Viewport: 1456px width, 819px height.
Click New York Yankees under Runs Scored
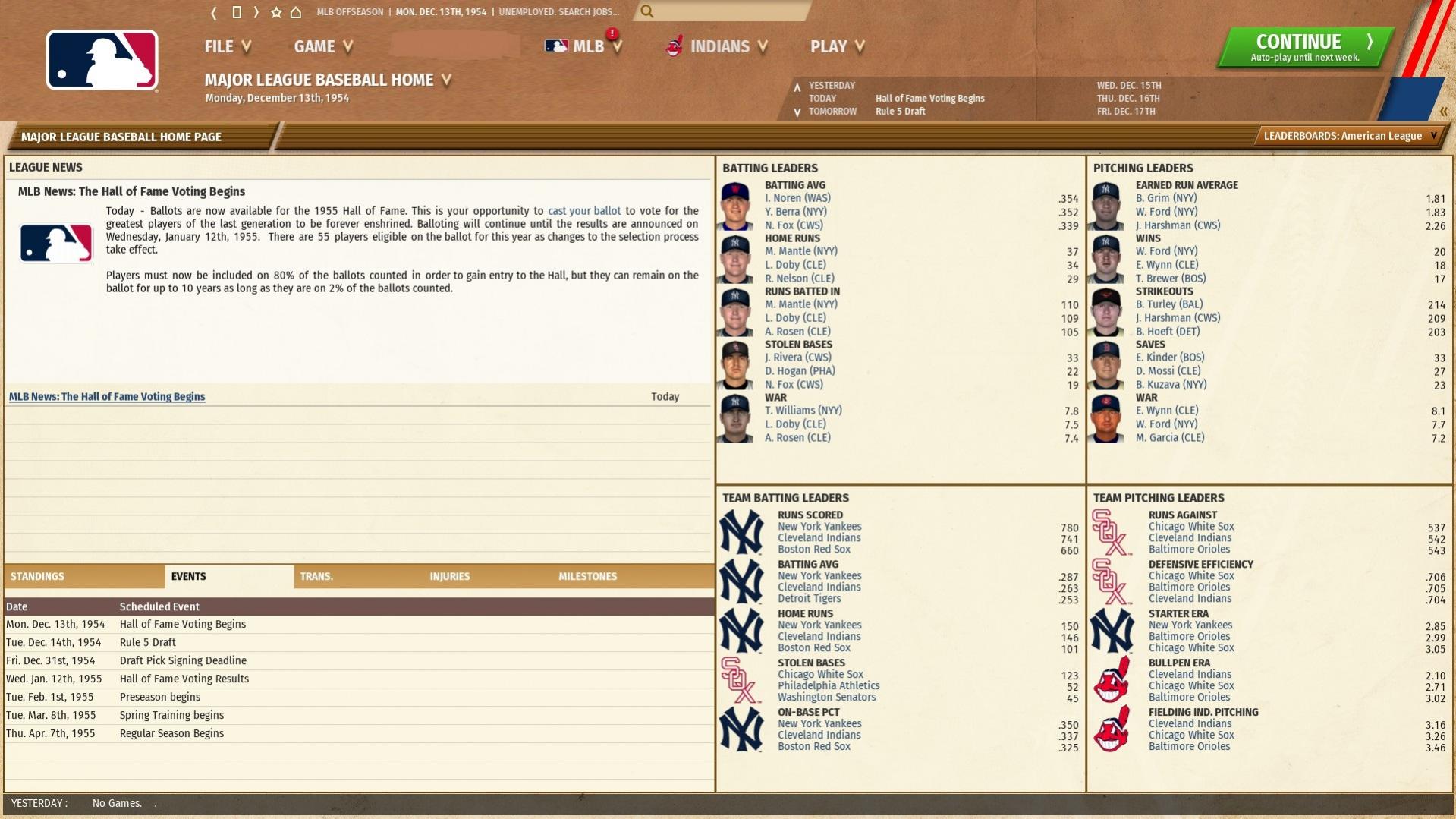(819, 527)
